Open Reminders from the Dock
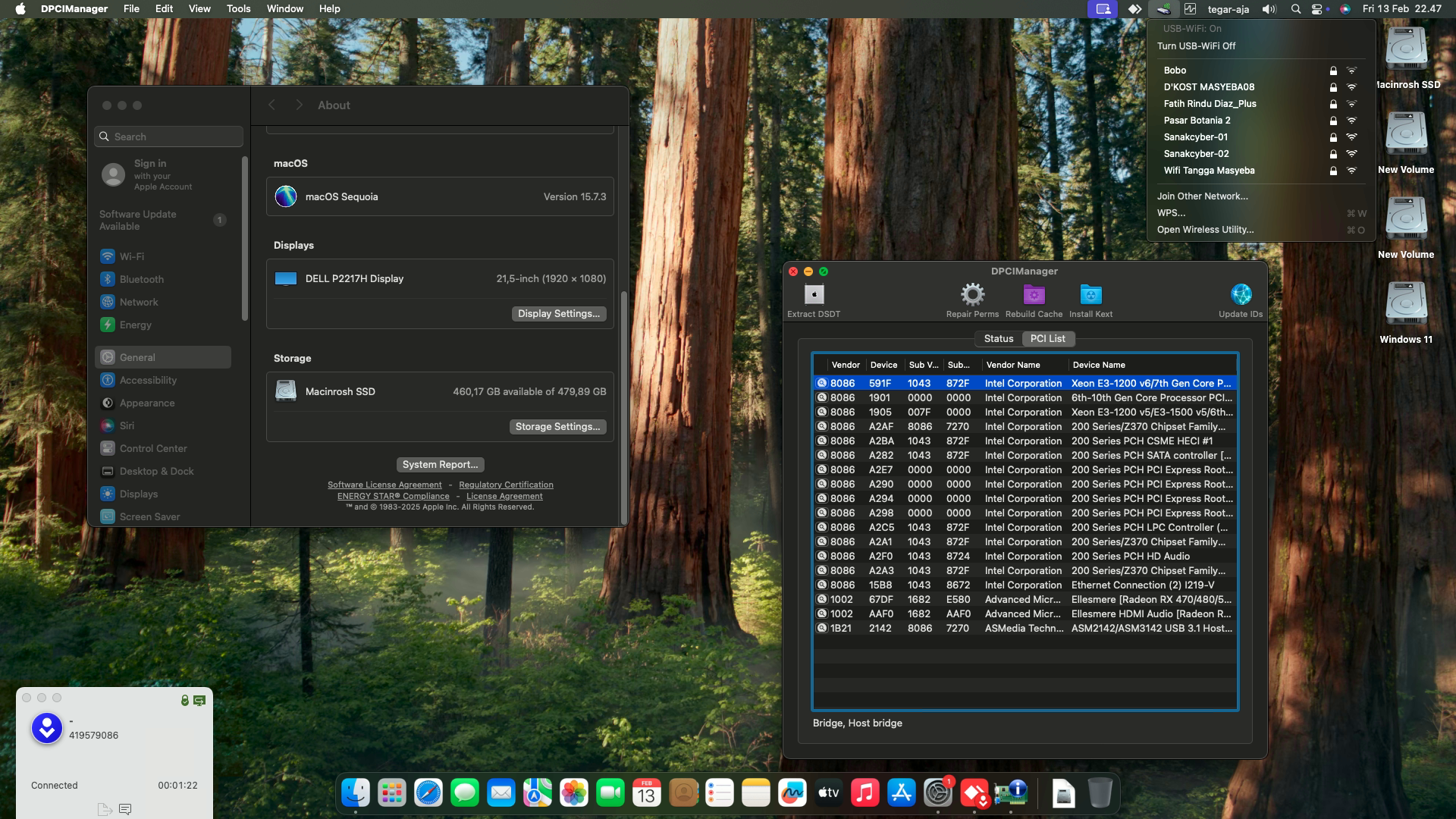1456x819 pixels. click(720, 793)
